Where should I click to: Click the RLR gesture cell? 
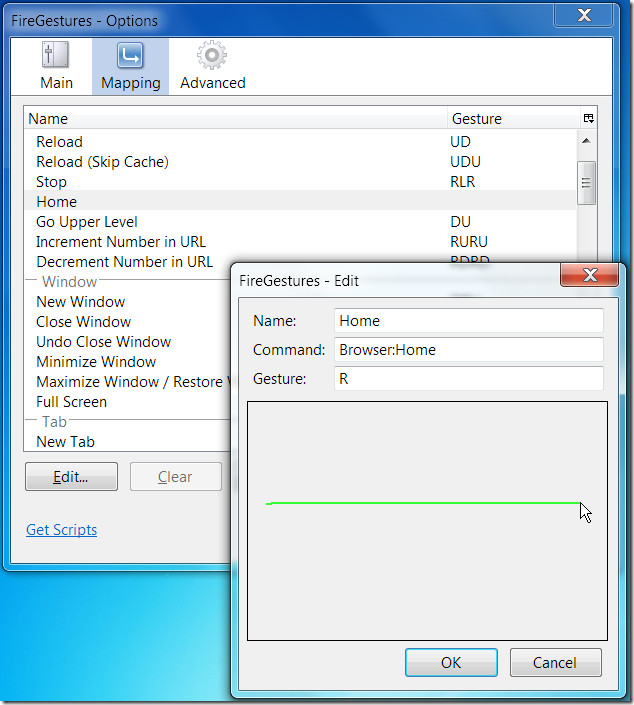pyautogui.click(x=463, y=182)
